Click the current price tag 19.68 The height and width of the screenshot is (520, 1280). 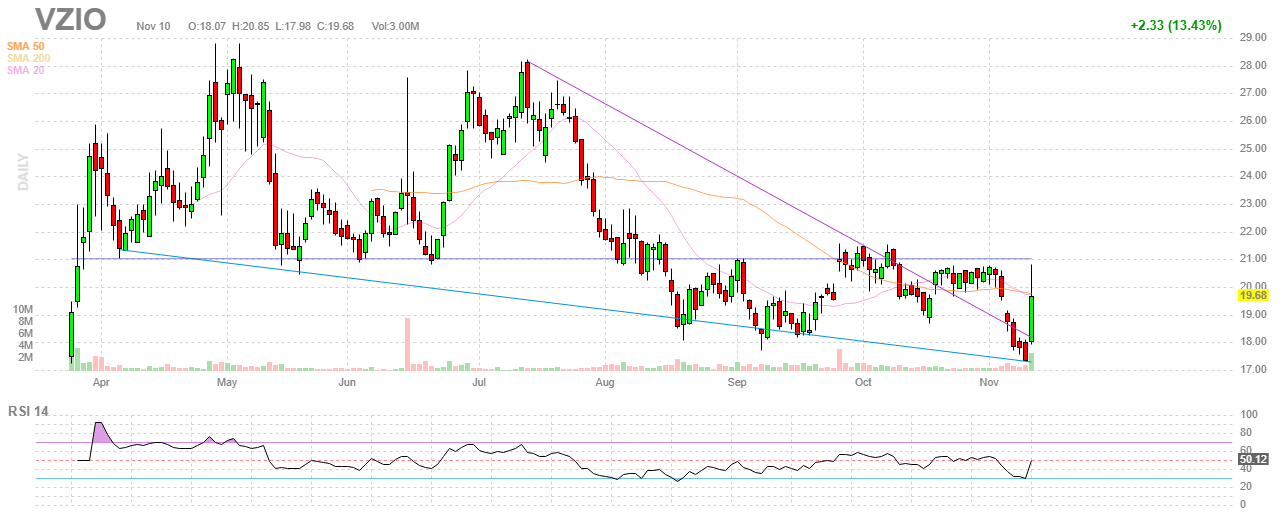click(x=1252, y=296)
